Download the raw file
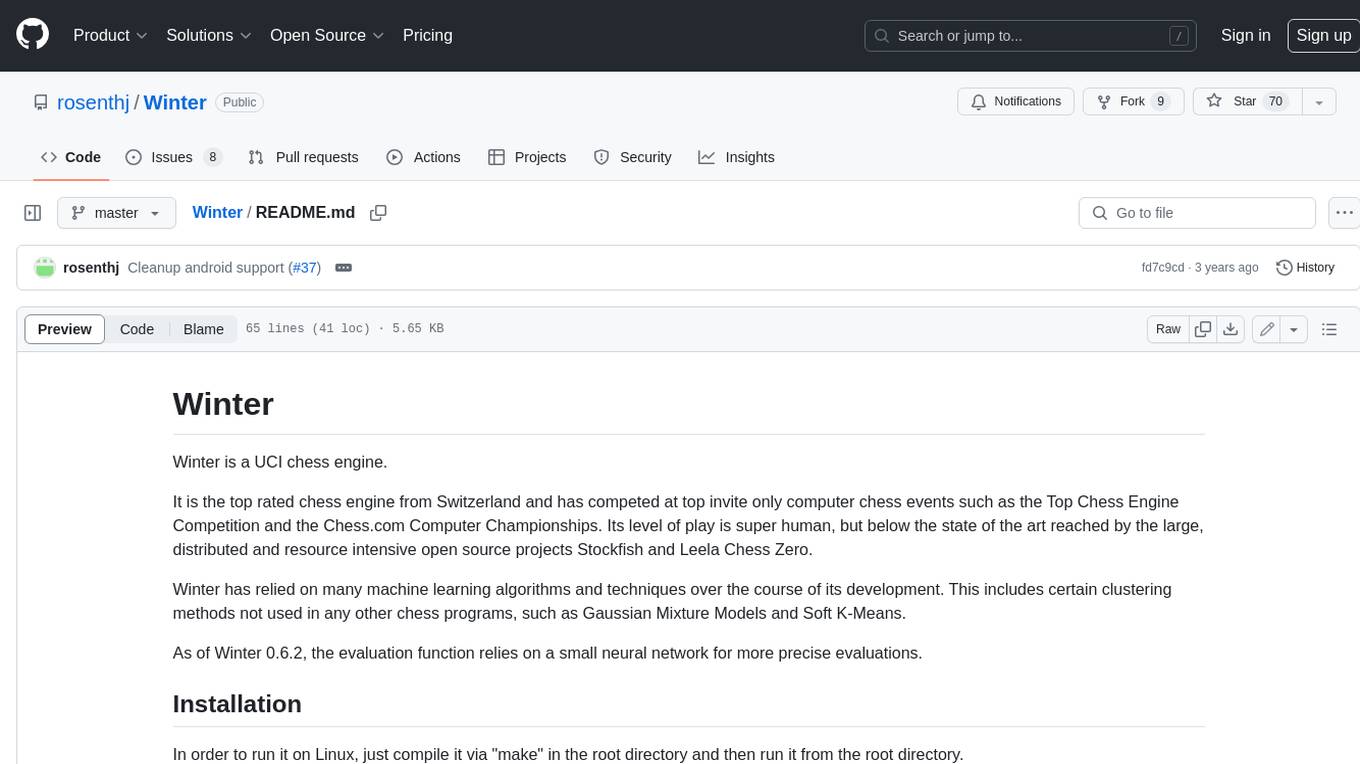The height and width of the screenshot is (764, 1360). coord(1231,329)
